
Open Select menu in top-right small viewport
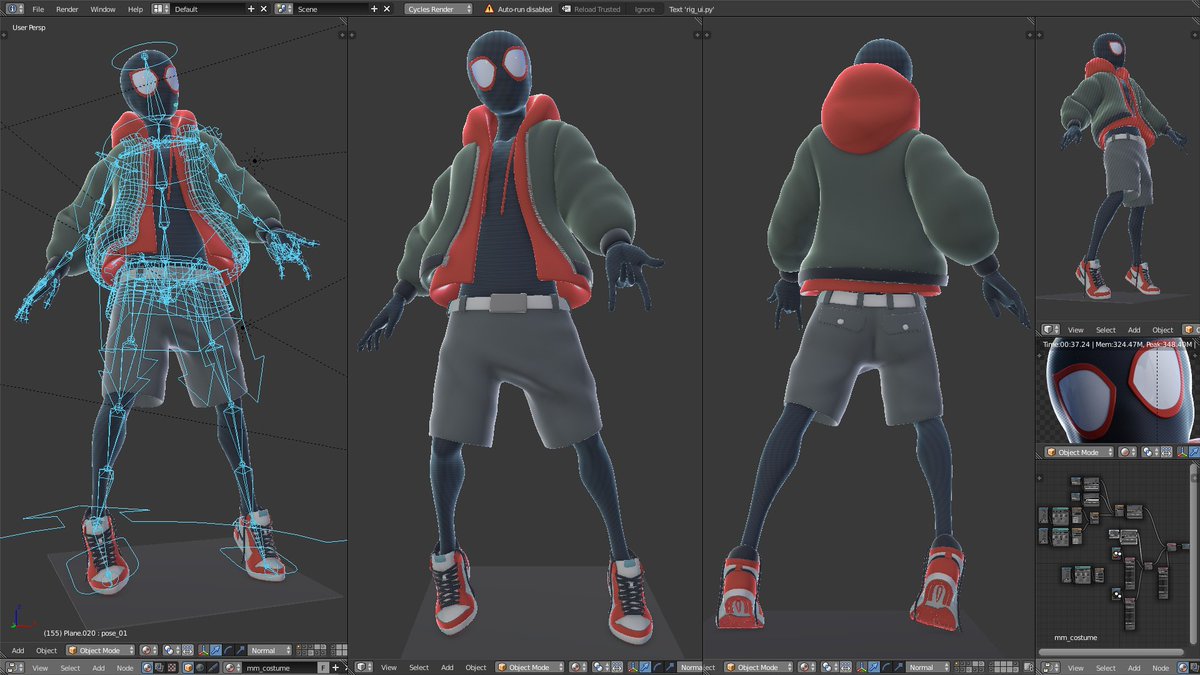[1105, 329]
